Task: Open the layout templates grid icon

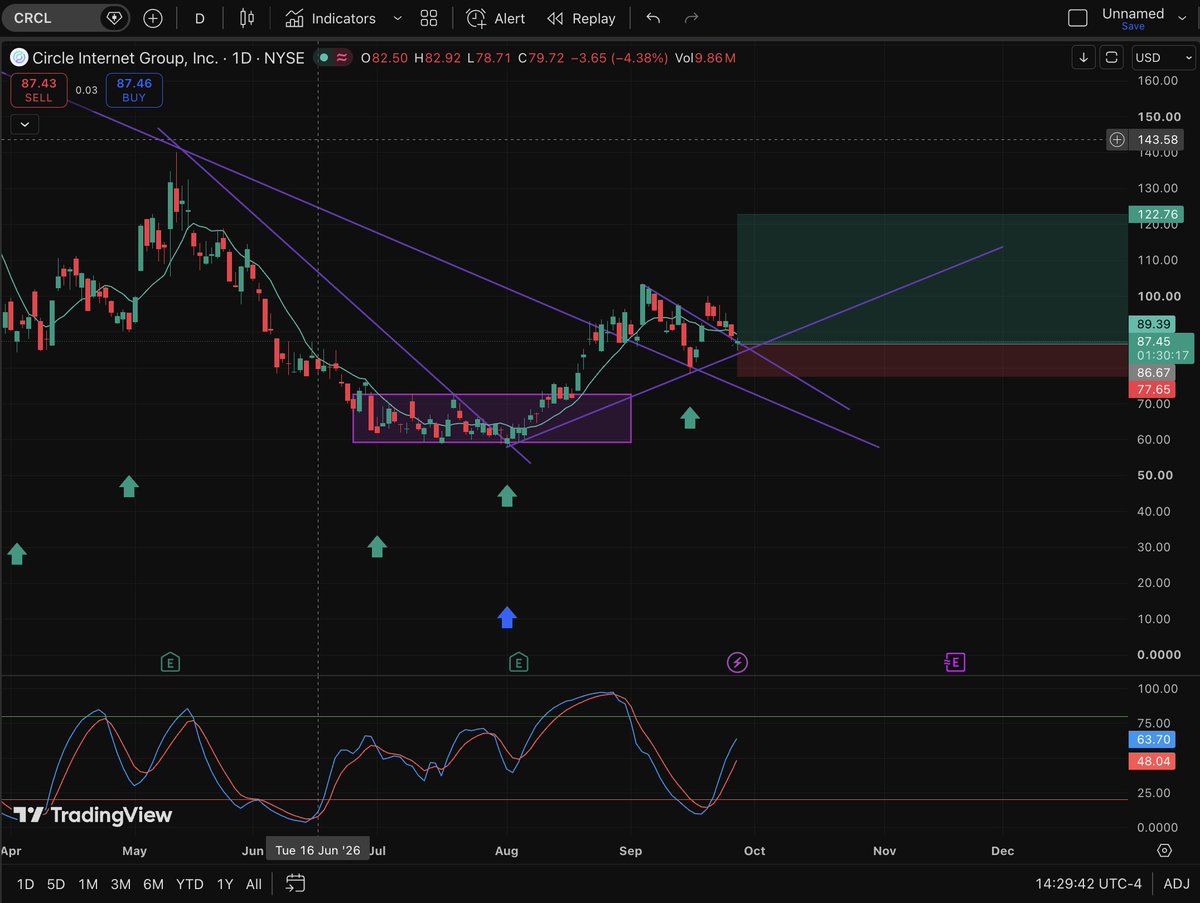Action: (x=429, y=18)
